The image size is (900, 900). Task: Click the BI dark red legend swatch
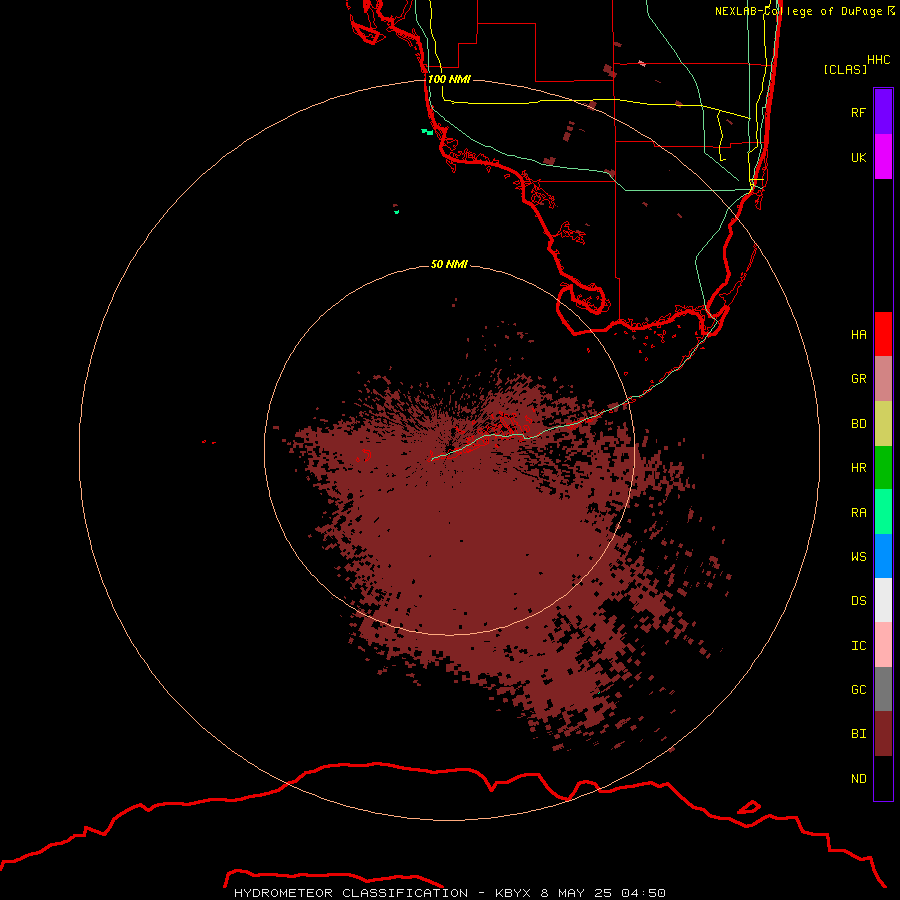883,734
